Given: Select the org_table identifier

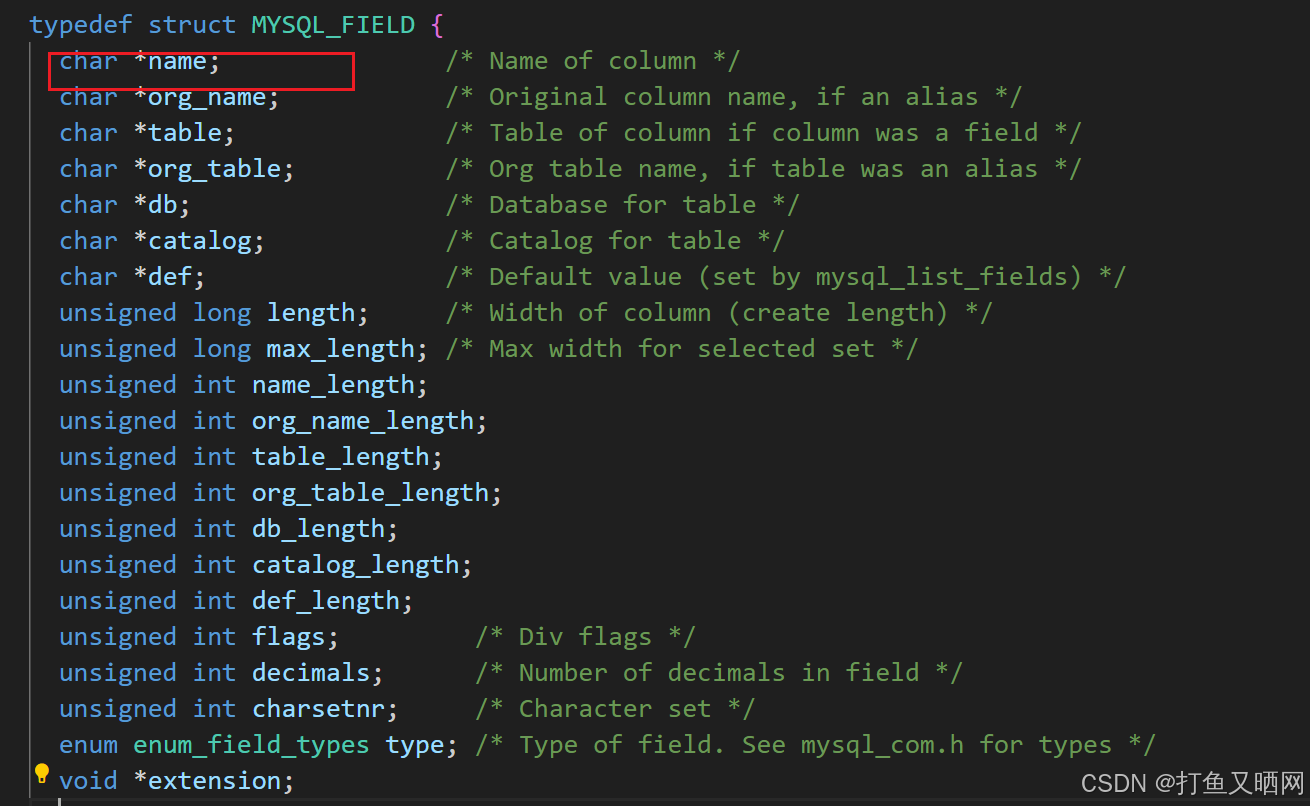Looking at the screenshot, I should (x=214, y=169).
